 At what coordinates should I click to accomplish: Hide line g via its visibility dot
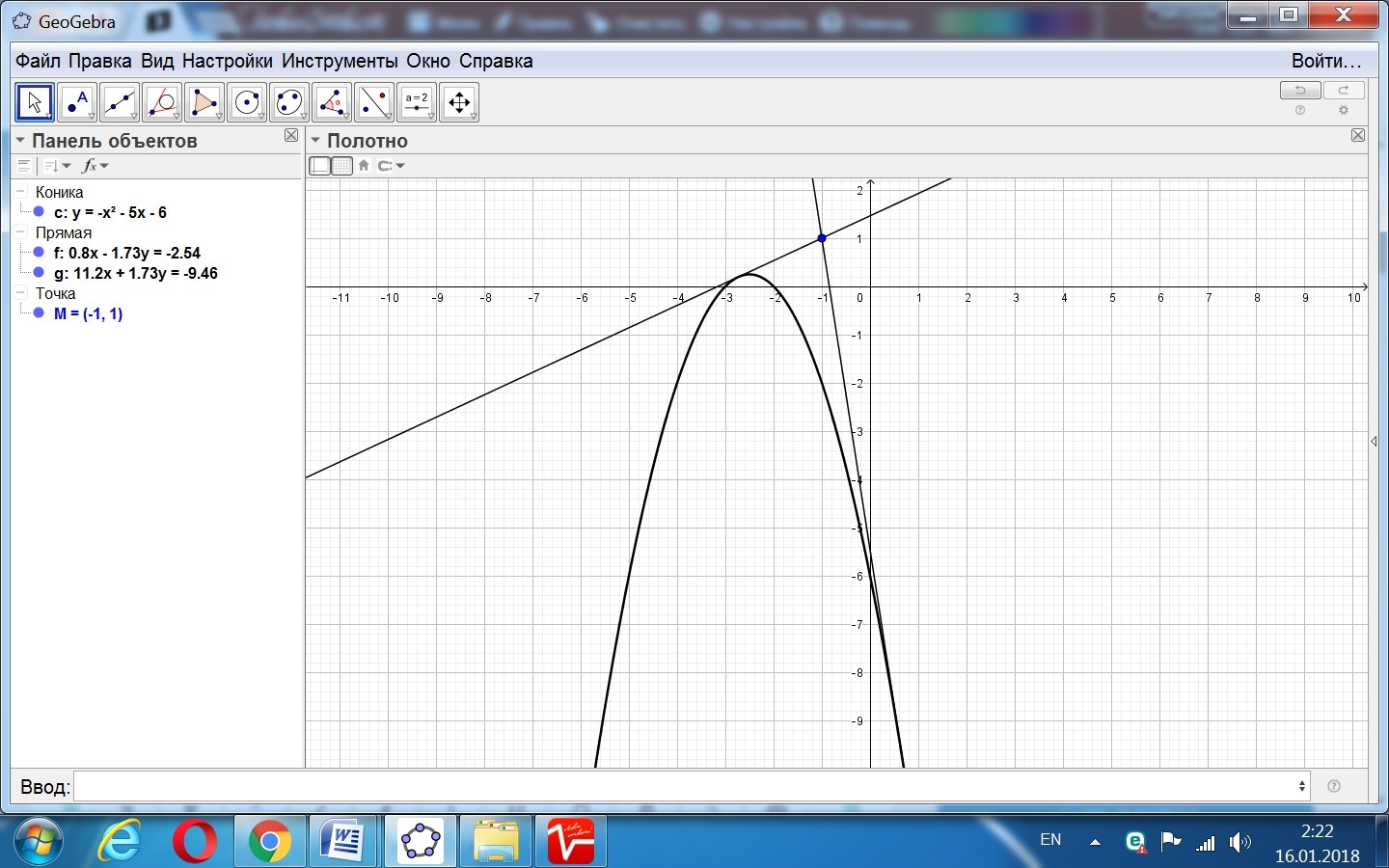click(39, 273)
